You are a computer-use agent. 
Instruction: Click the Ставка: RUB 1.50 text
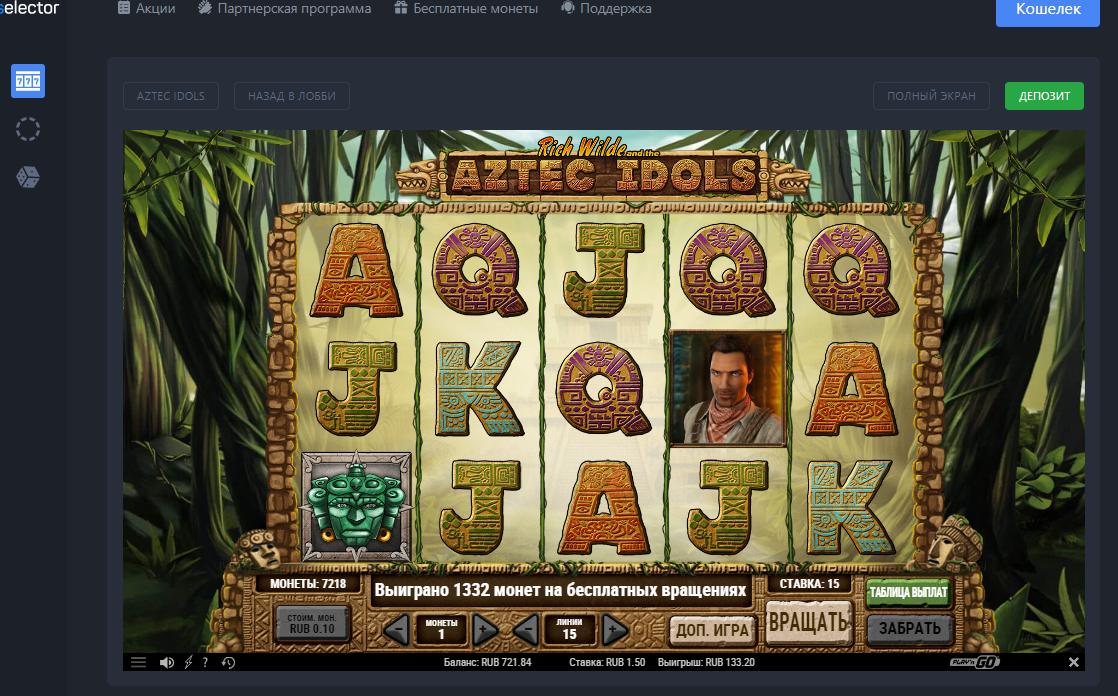(x=607, y=662)
